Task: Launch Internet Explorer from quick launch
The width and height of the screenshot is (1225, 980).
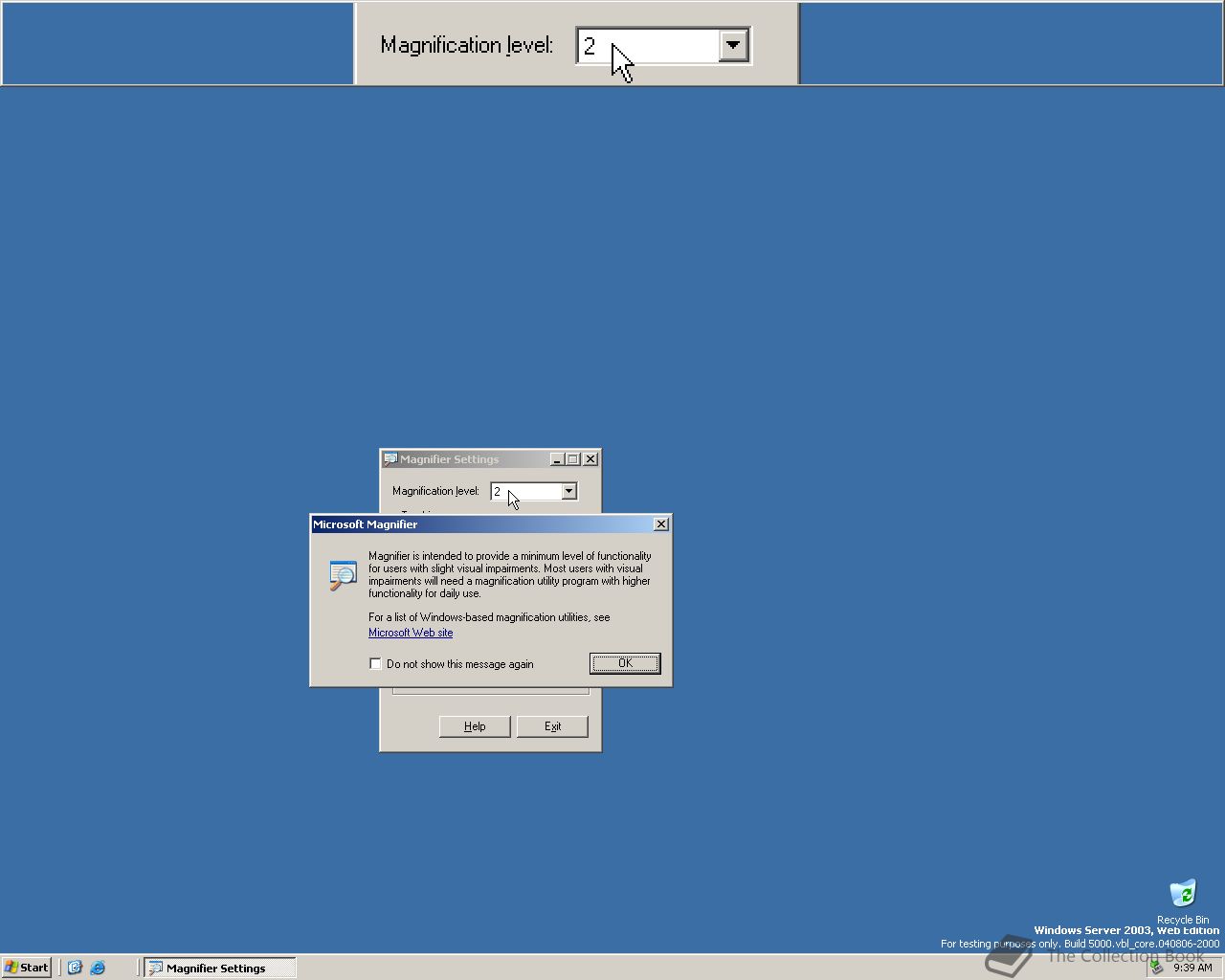Action: [98, 968]
